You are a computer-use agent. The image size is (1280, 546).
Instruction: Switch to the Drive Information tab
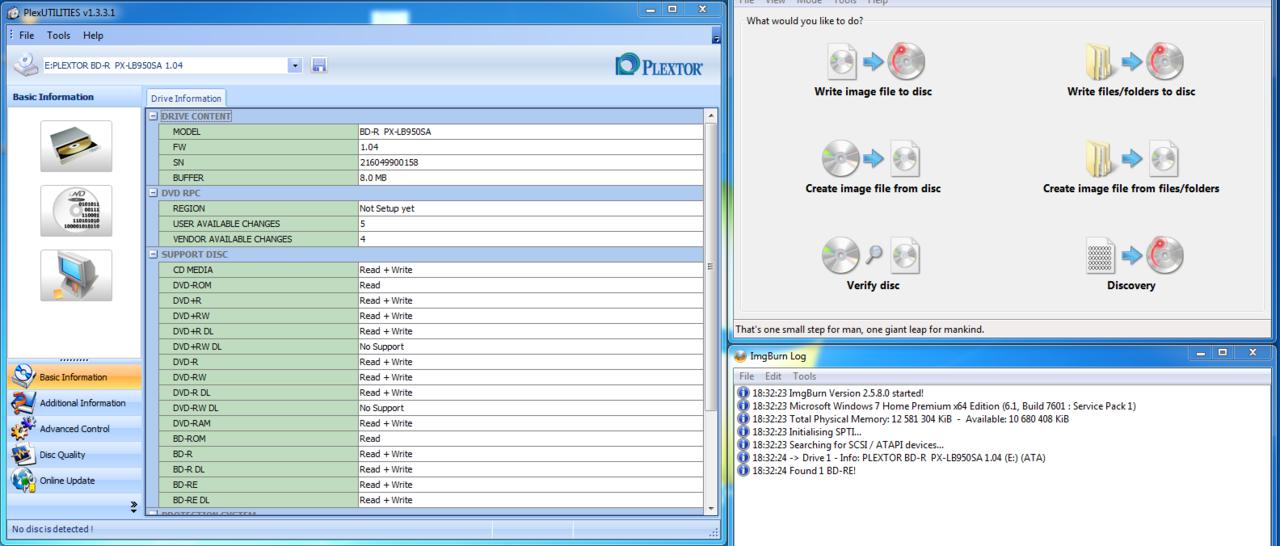click(x=185, y=98)
